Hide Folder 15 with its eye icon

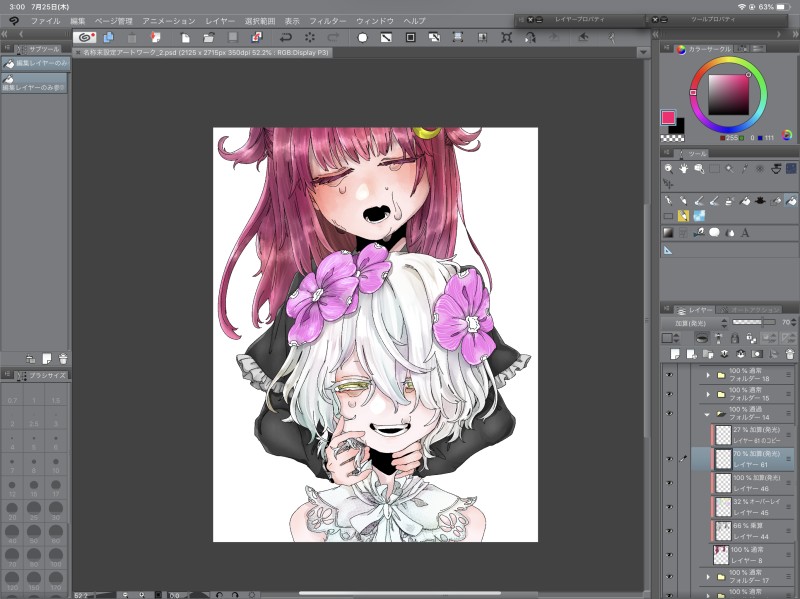point(670,394)
